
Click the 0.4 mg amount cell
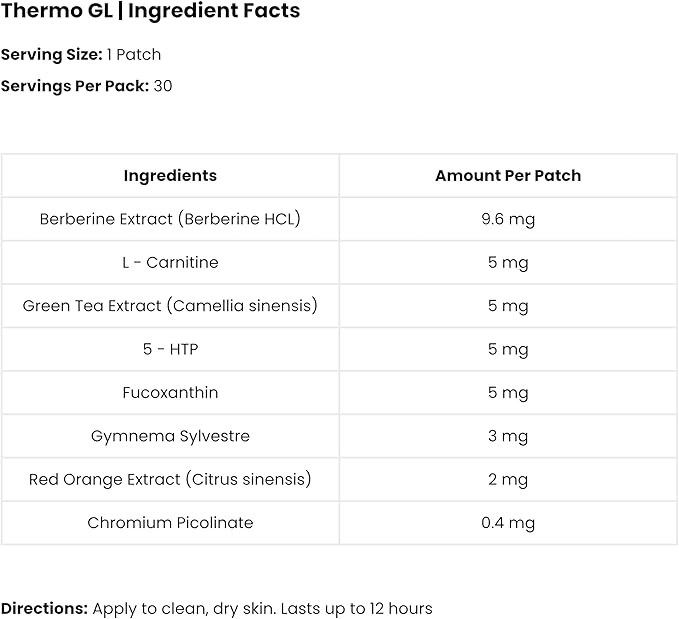click(508, 523)
